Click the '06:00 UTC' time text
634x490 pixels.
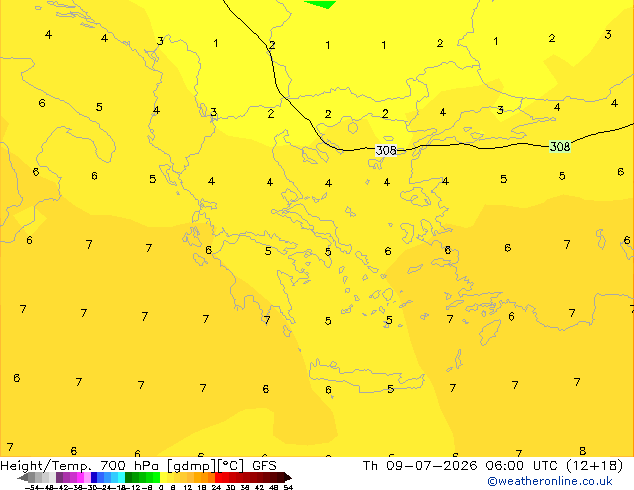[x=524, y=466]
